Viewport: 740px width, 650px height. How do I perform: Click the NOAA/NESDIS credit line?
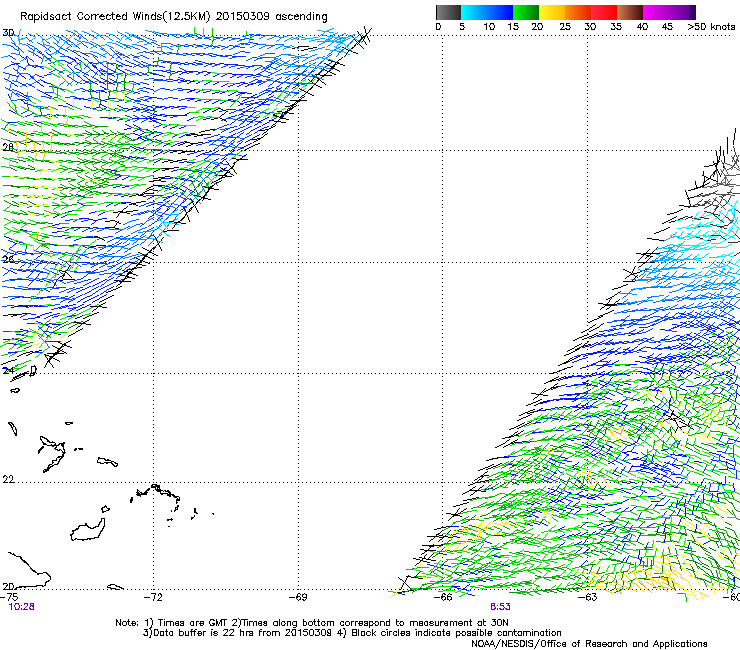[x=589, y=644]
